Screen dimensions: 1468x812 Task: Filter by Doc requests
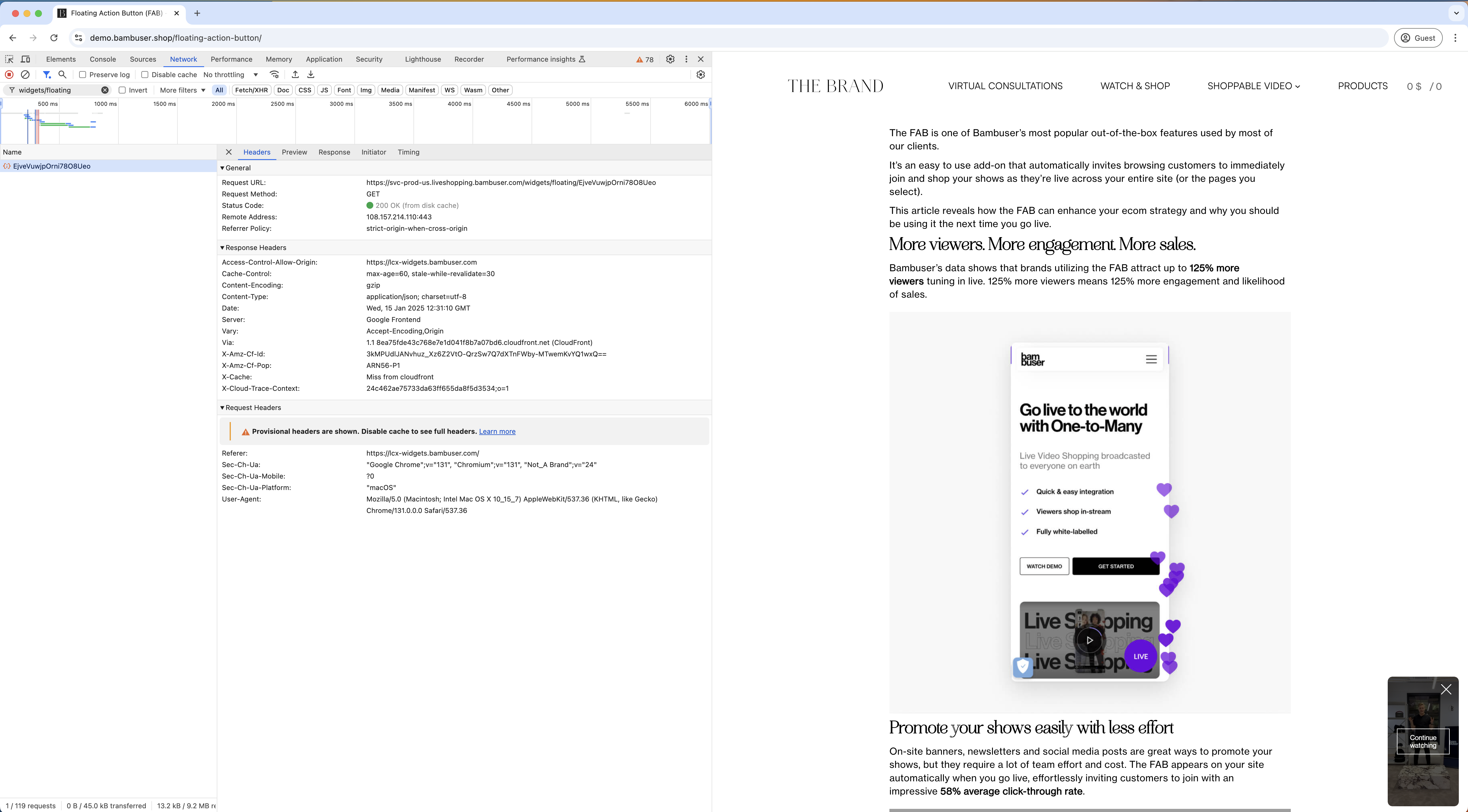[x=283, y=90]
